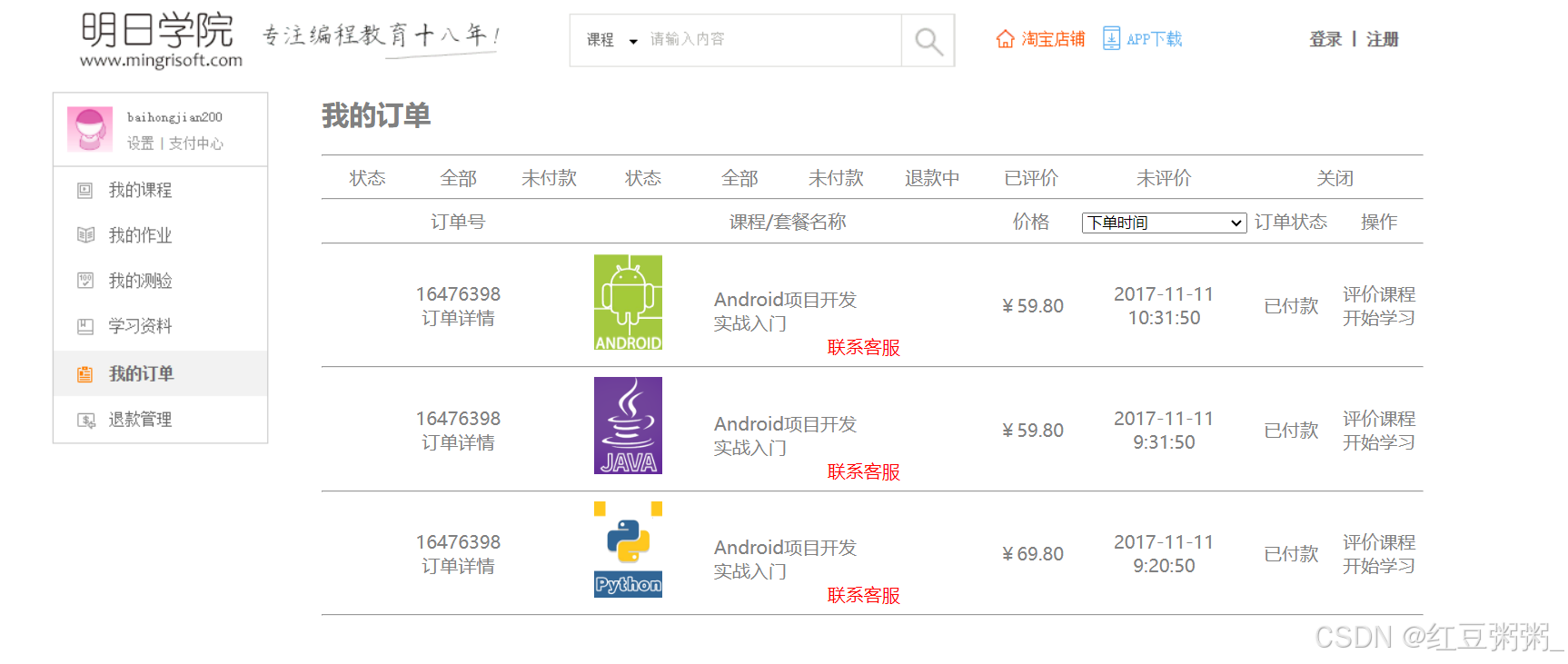Click 开始学习 for the 10:31:50 order
1568x664 pixels.
(1379, 318)
